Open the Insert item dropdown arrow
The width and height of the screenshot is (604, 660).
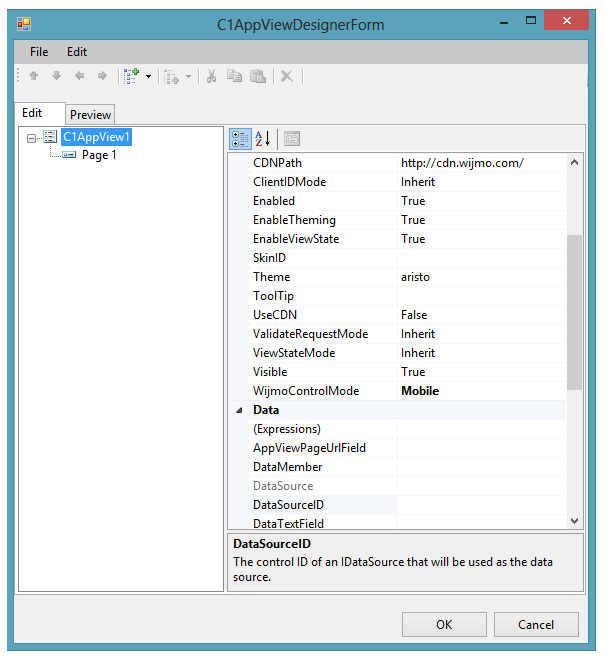pyautogui.click(x=188, y=77)
